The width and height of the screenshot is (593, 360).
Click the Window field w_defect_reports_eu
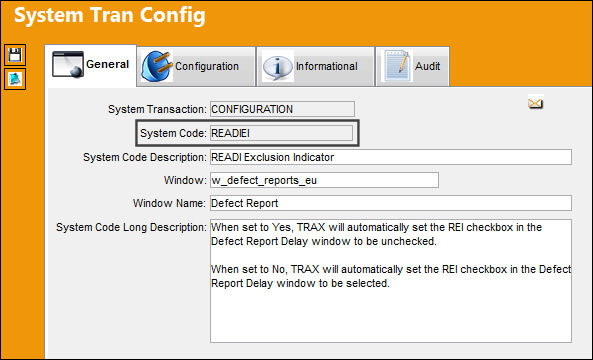click(324, 180)
